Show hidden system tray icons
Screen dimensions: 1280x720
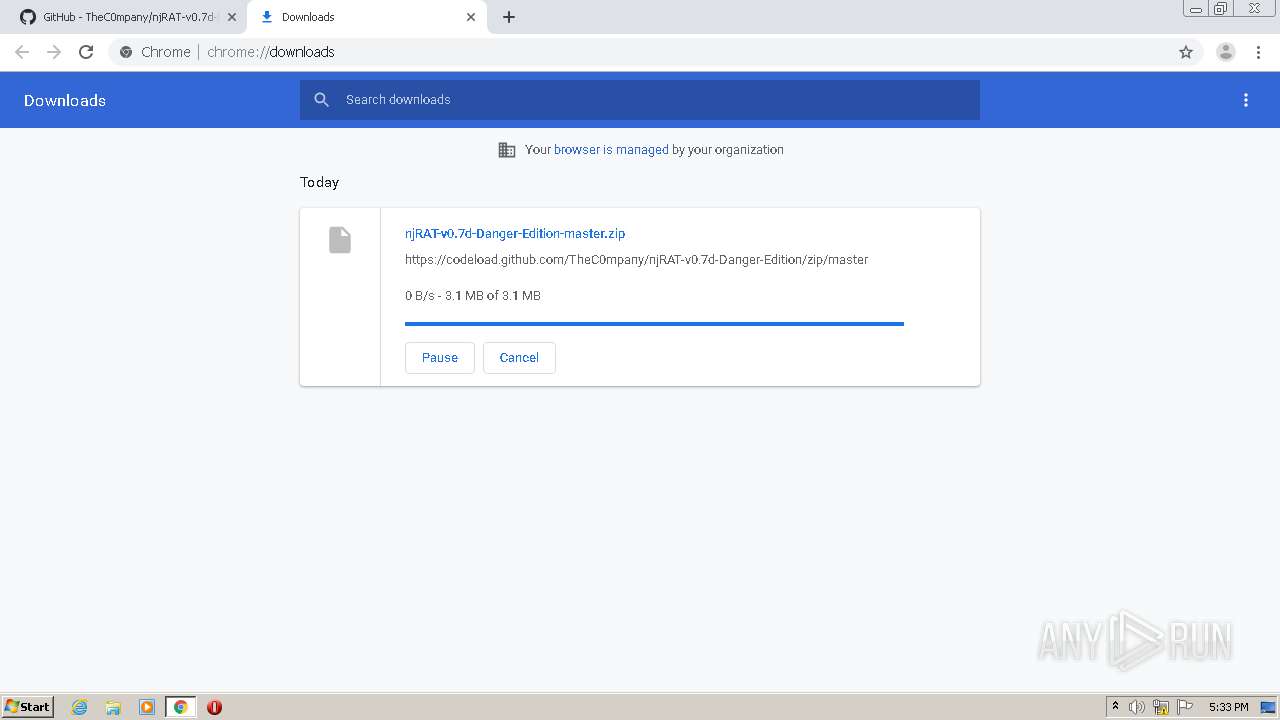(x=1115, y=707)
